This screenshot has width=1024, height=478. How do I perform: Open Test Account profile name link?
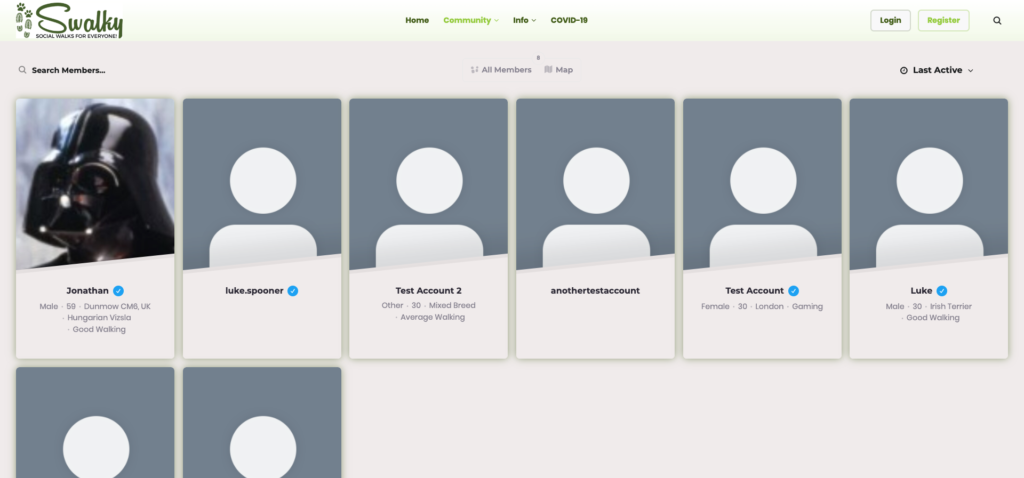[x=754, y=291]
